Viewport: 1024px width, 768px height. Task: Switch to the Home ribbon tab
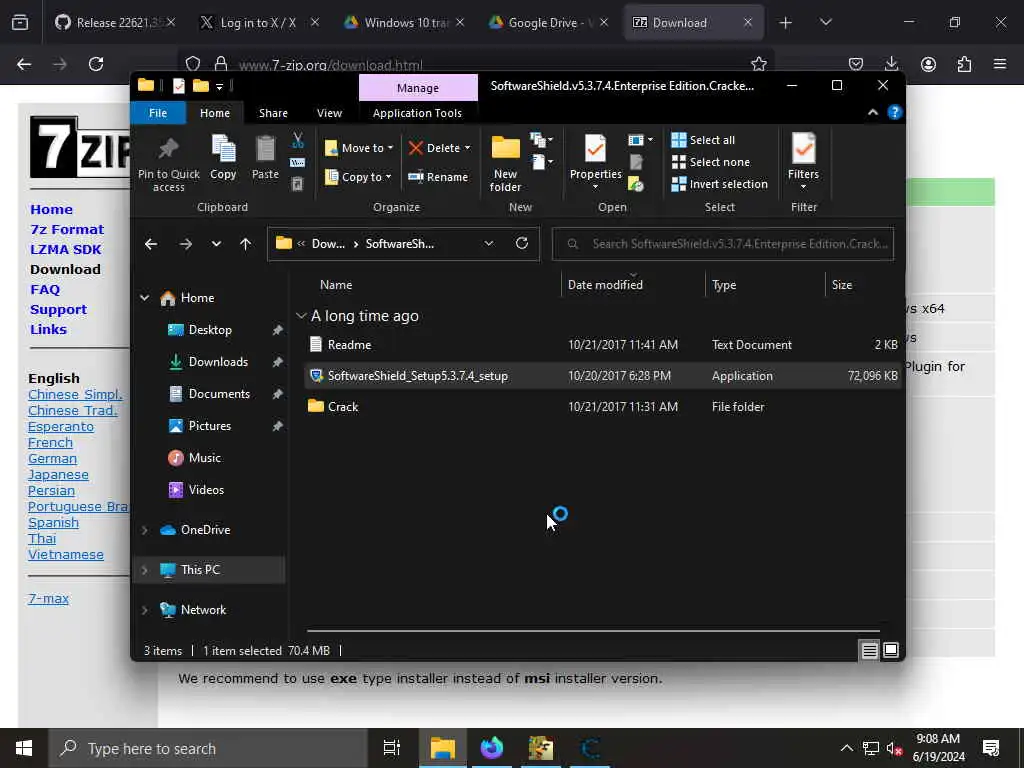(215, 113)
